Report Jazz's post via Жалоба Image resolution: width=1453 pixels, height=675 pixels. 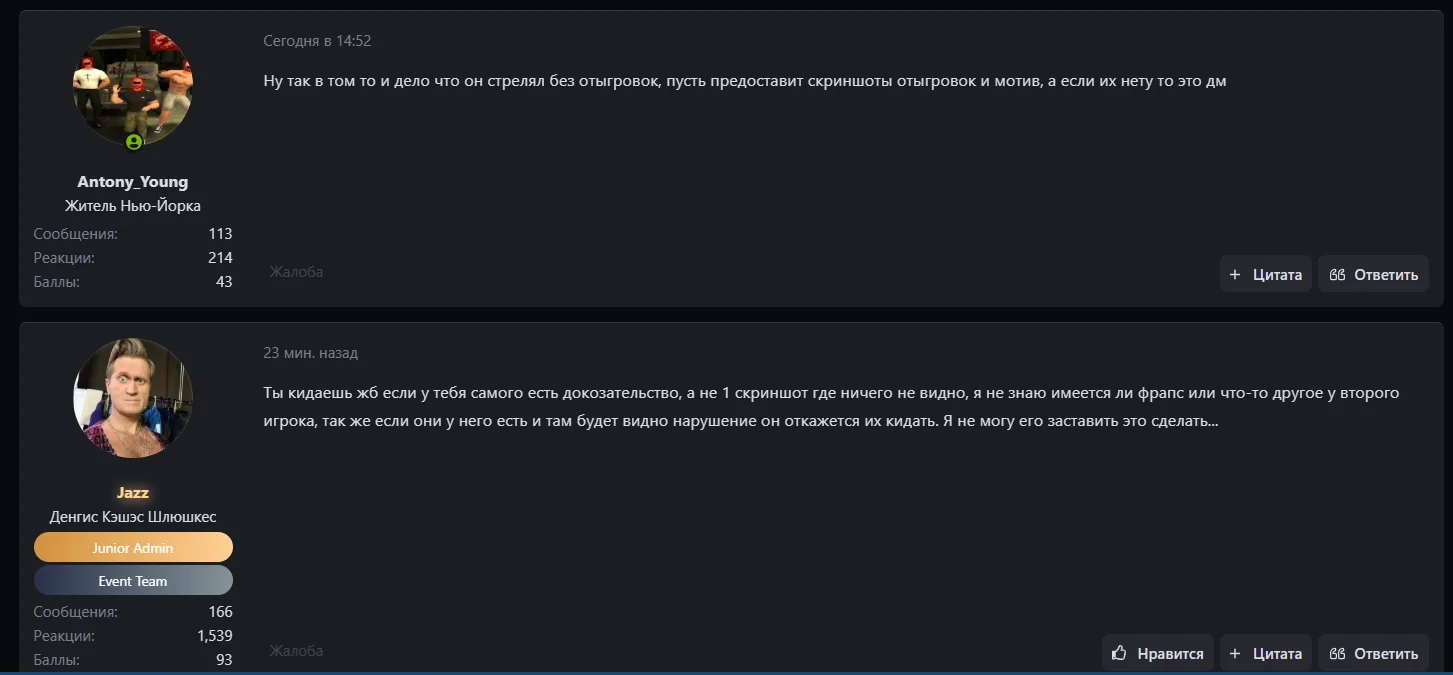coord(296,651)
